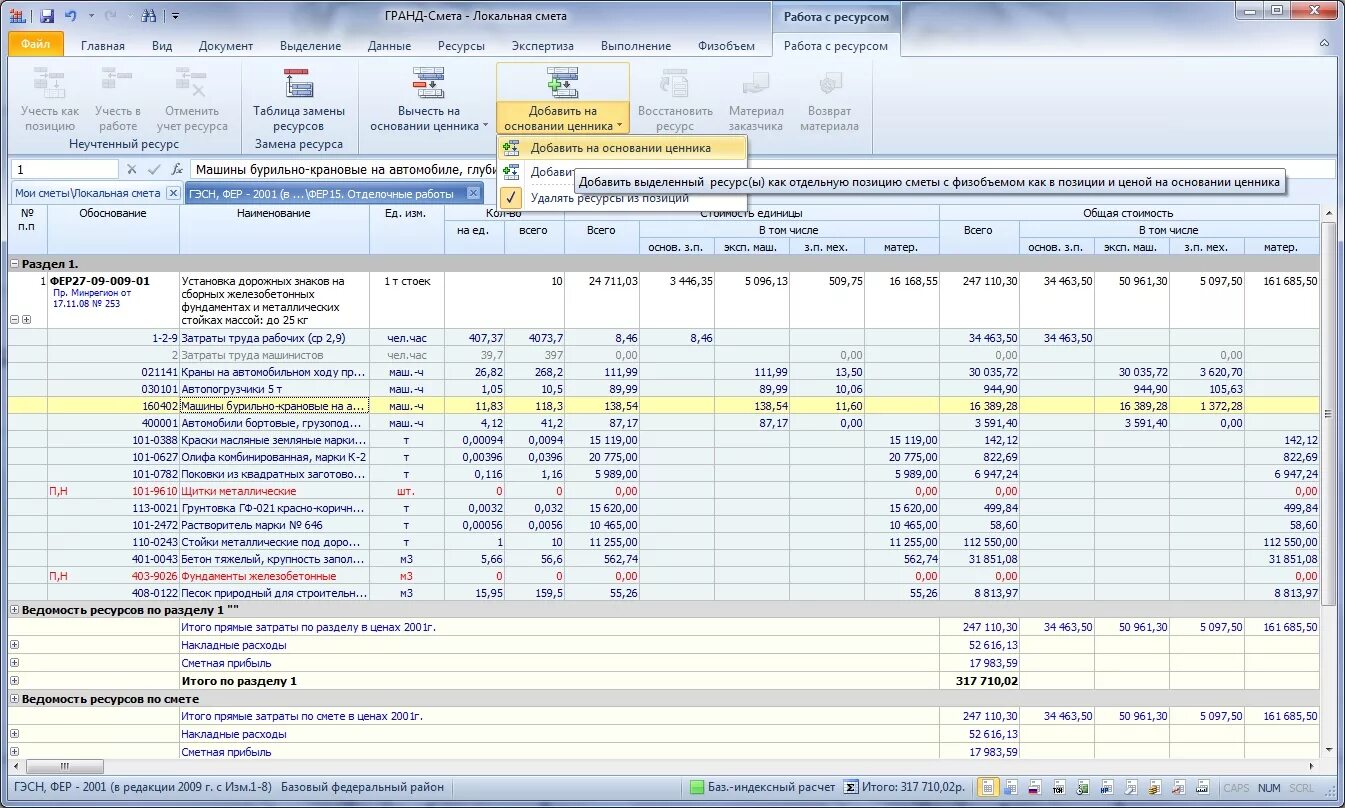Switch to the Данные ribbon tab

(x=389, y=46)
